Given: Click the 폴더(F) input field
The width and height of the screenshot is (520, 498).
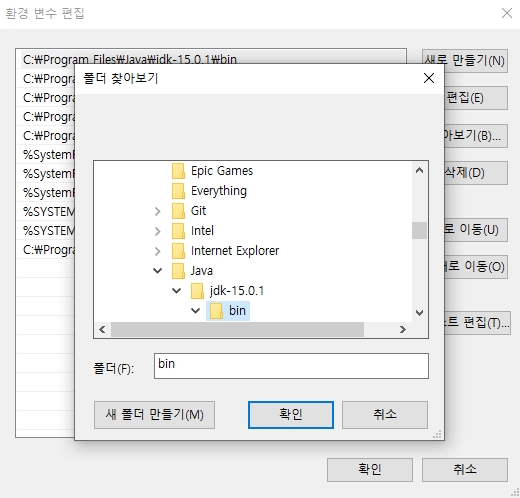Looking at the screenshot, I should [x=291, y=366].
